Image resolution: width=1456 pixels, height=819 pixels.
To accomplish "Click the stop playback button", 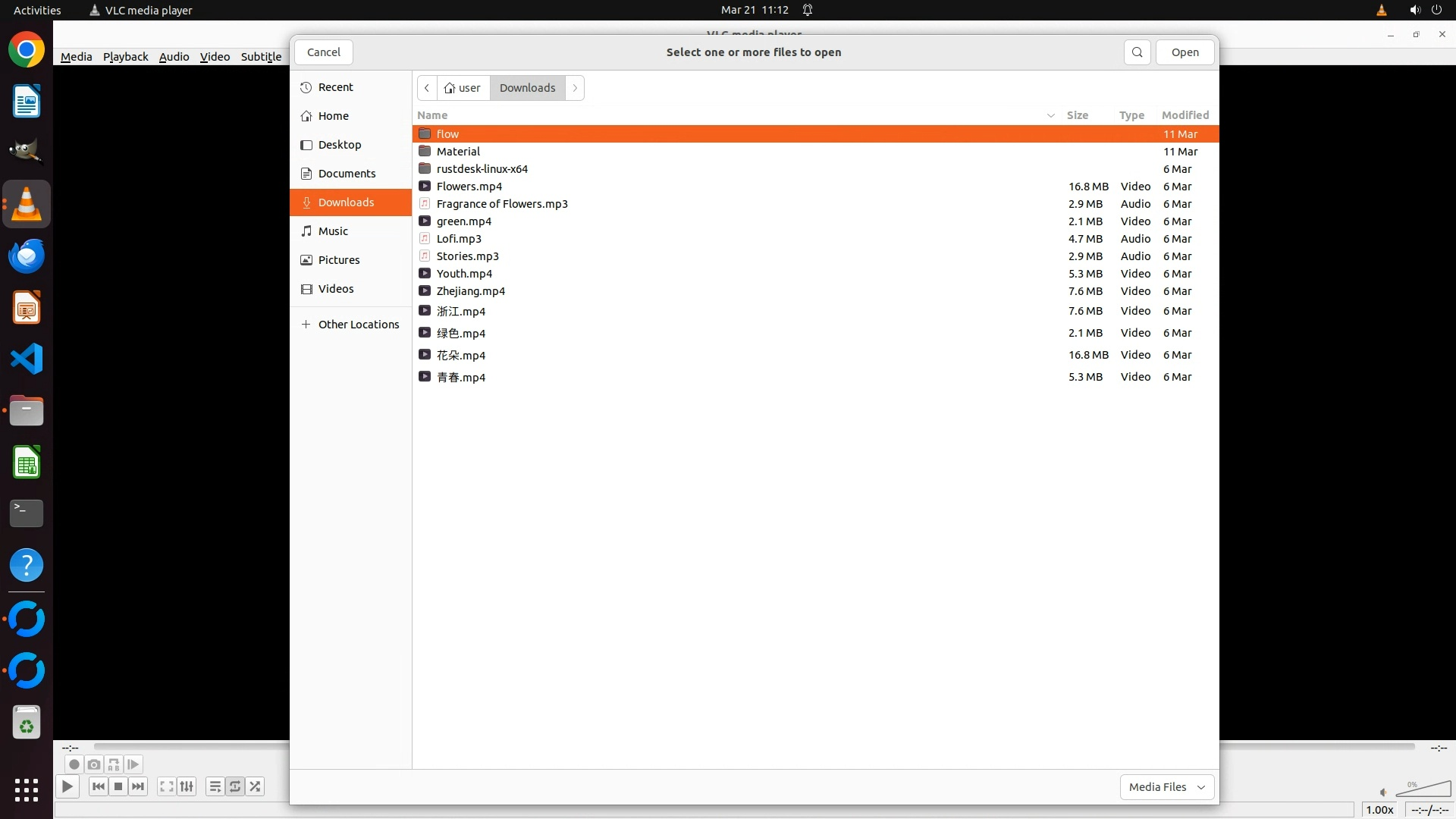I will pyautogui.click(x=118, y=786).
